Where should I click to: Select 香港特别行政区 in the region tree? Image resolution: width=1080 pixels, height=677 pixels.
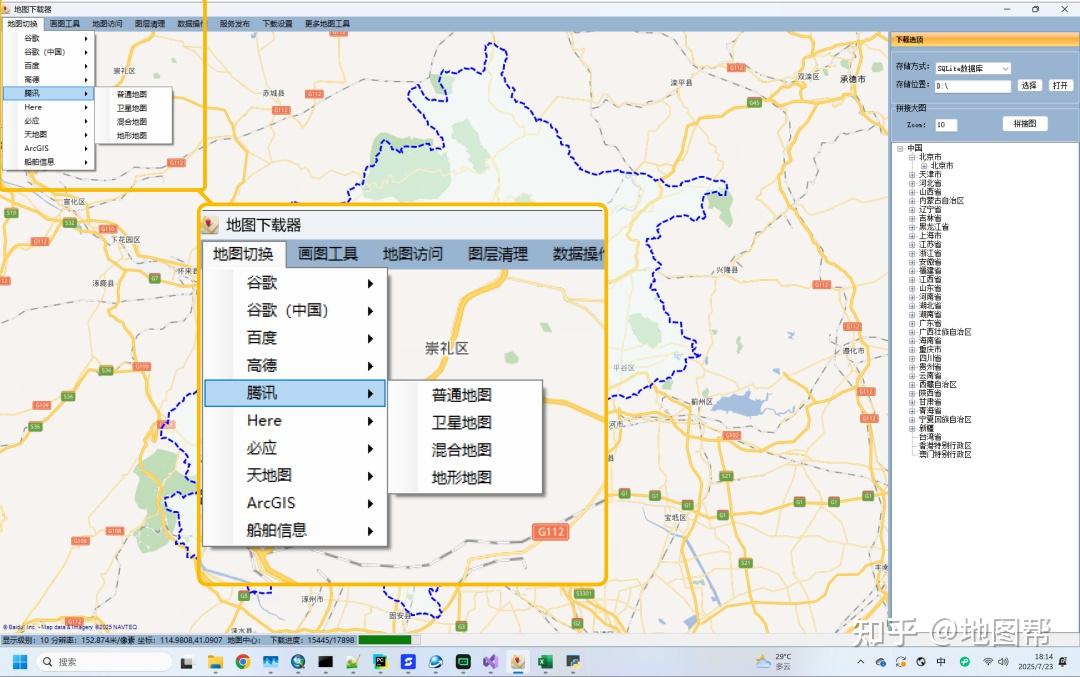pyautogui.click(x=945, y=446)
